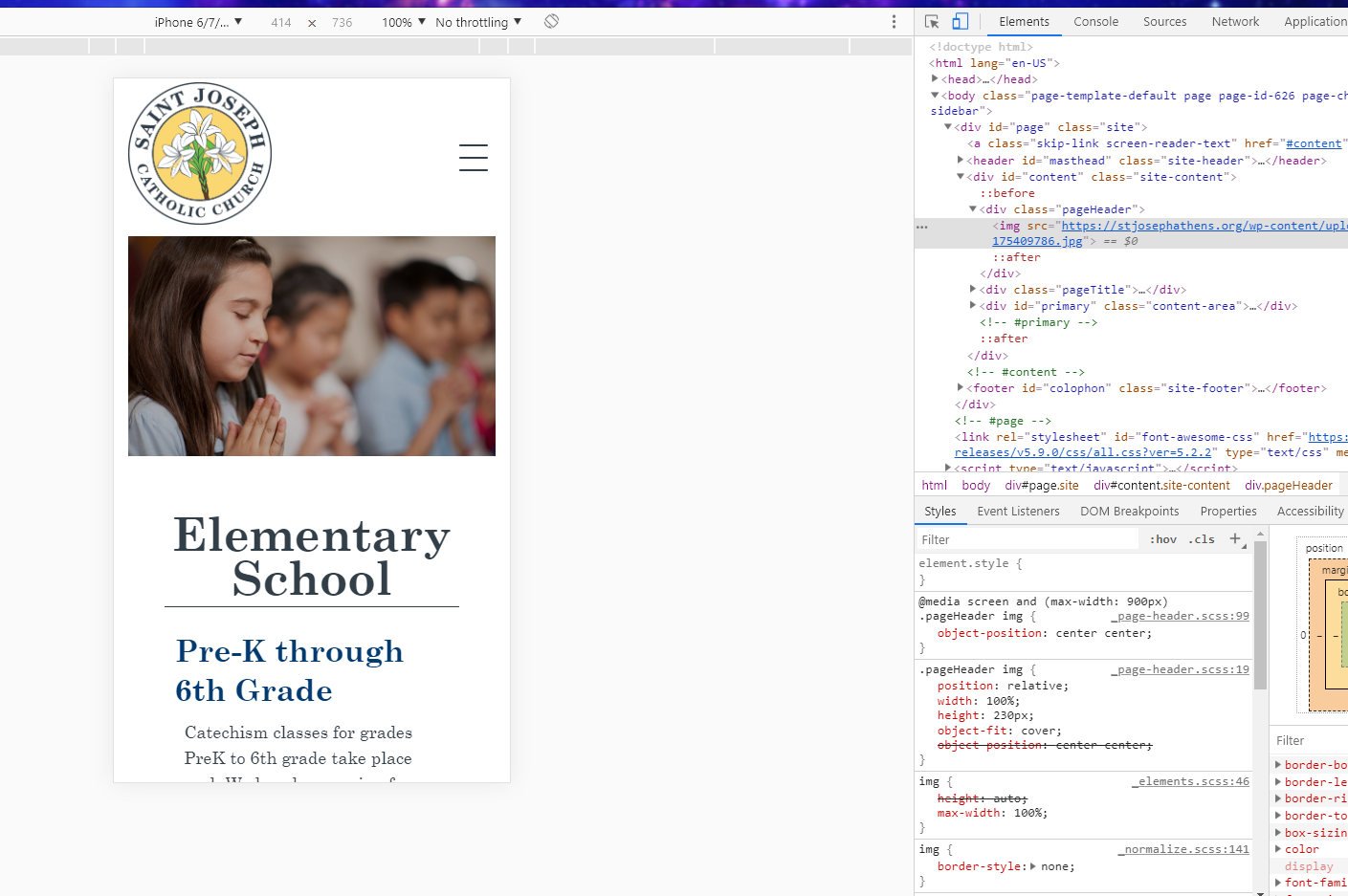
Task: Expand the footer colophon element node
Action: pyautogui.click(x=961, y=388)
